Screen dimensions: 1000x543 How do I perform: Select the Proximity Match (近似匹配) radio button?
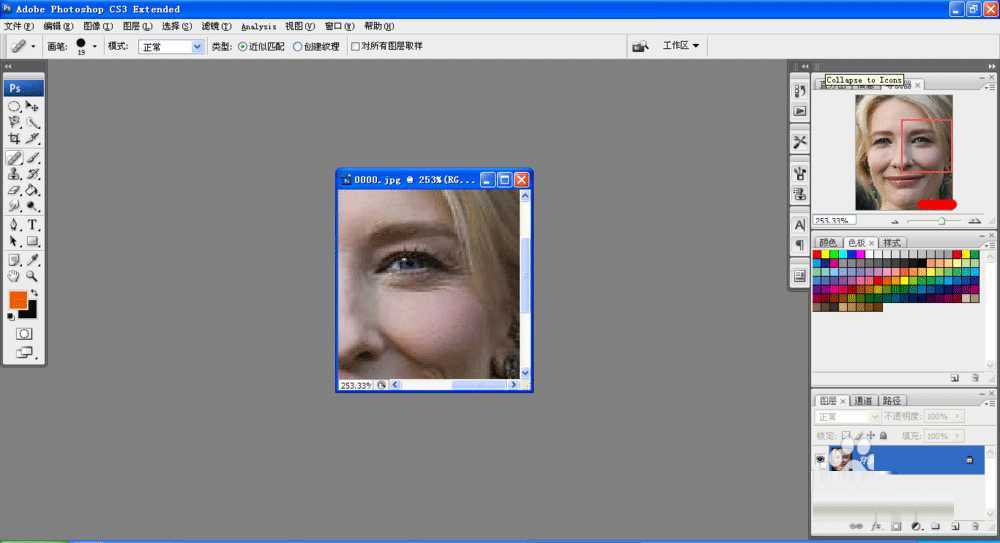coord(242,47)
